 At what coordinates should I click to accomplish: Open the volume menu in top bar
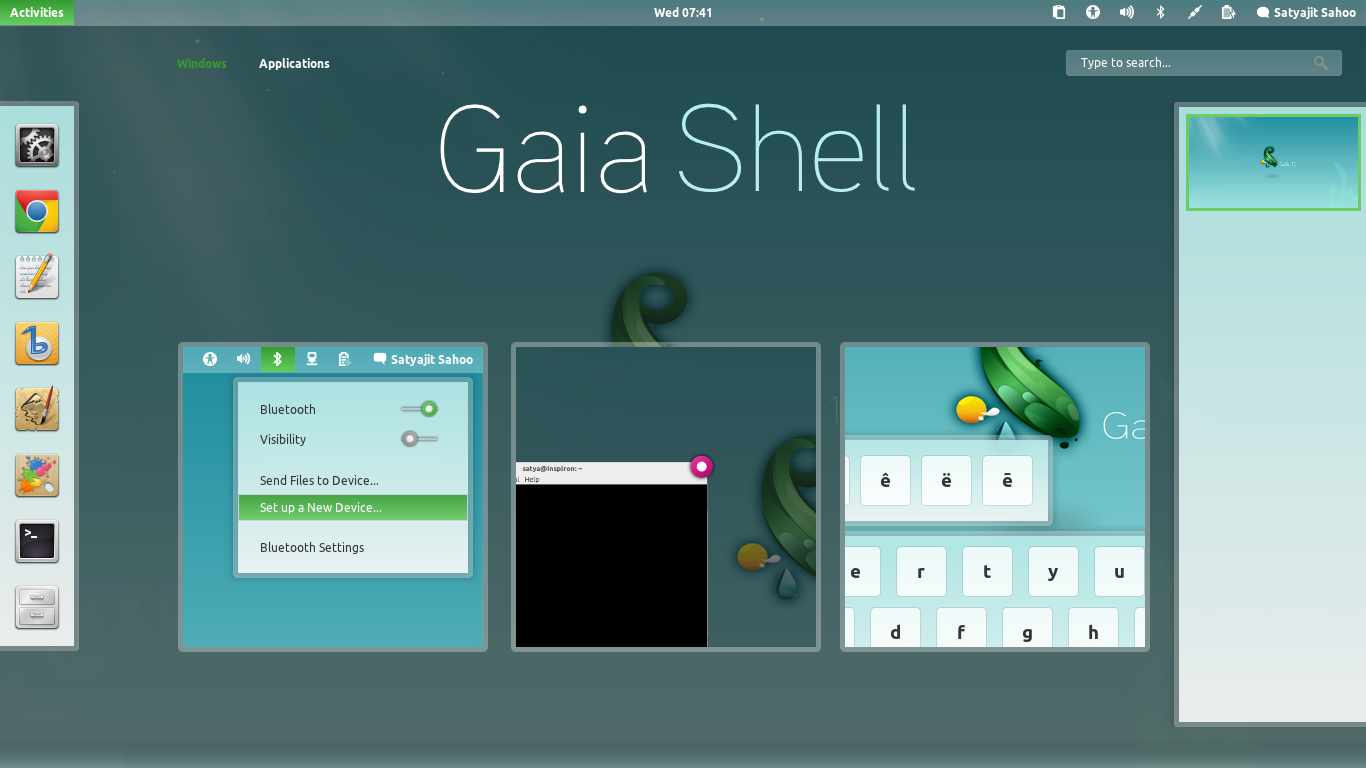pos(1127,12)
